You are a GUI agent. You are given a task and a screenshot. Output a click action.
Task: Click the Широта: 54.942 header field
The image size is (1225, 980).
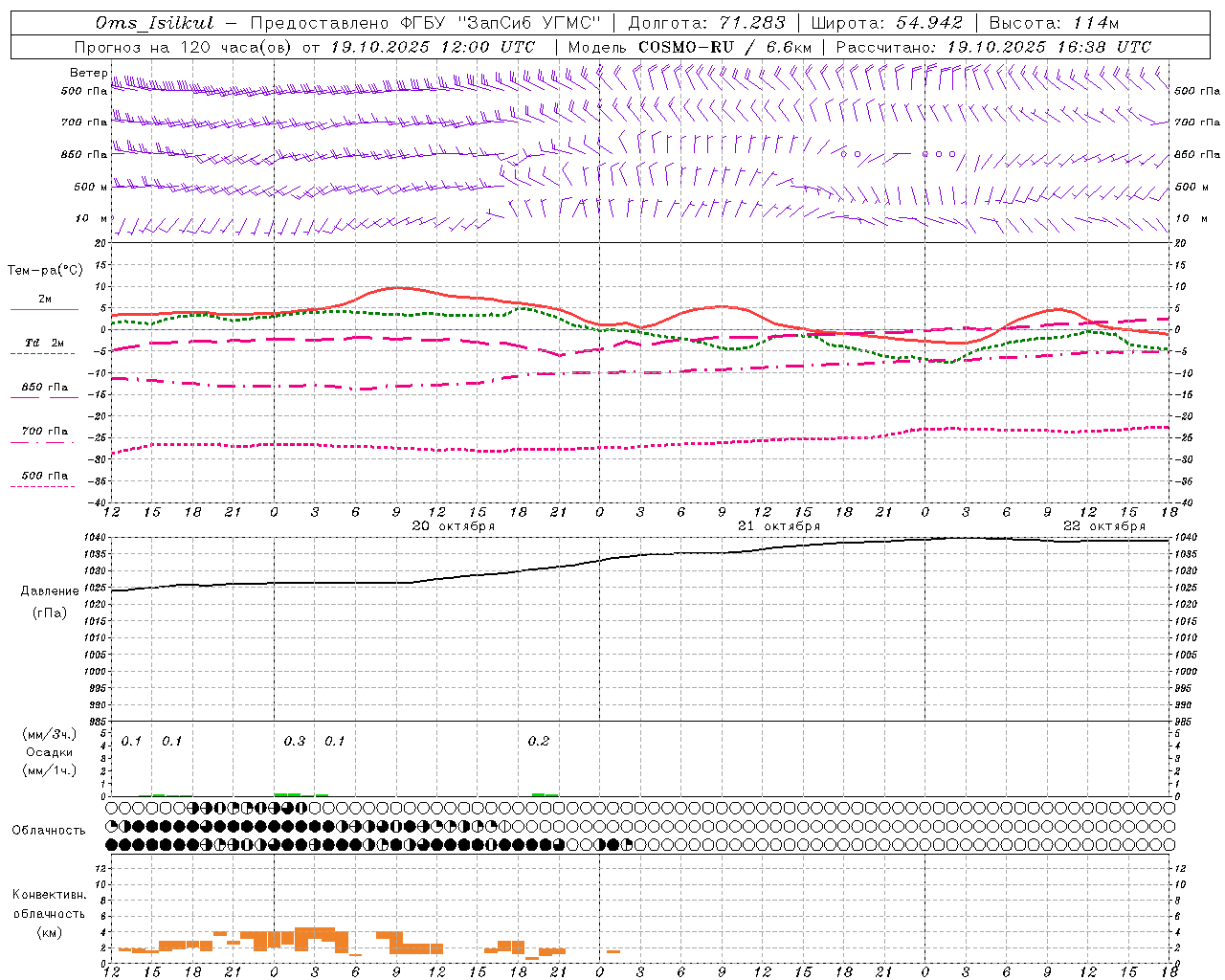pos(886,23)
